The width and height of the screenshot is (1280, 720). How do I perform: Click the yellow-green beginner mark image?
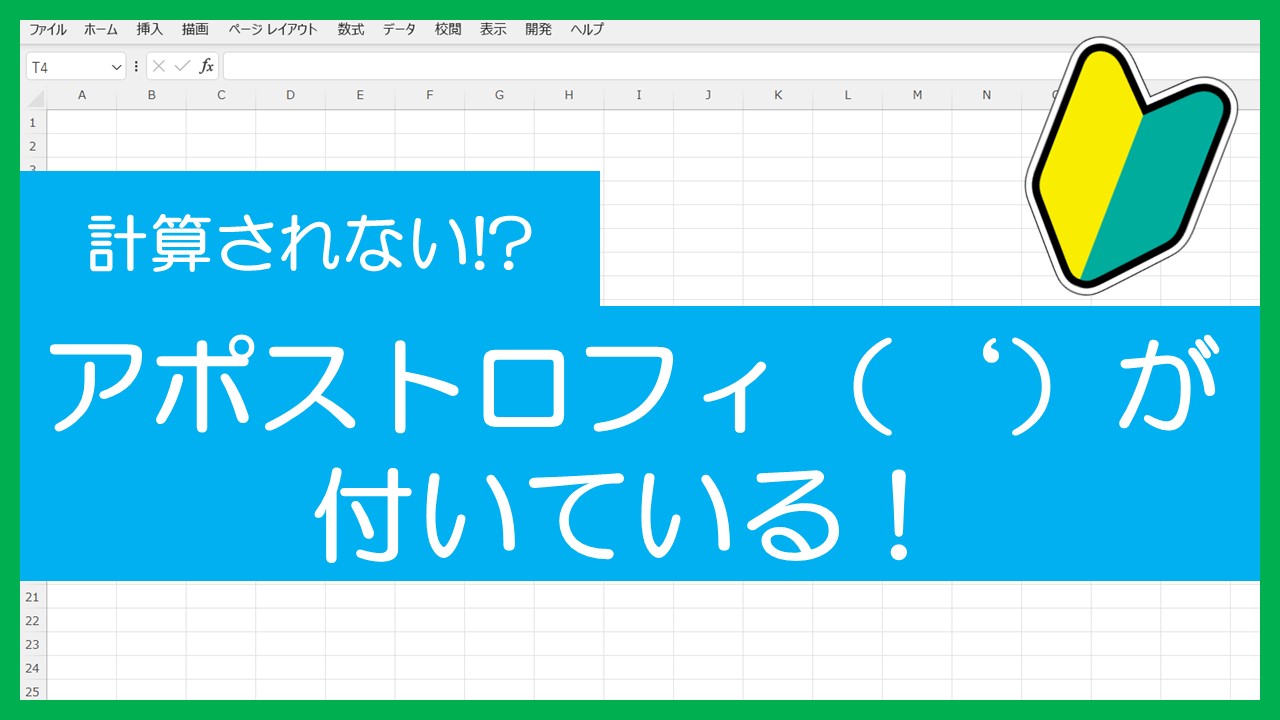[1131, 165]
